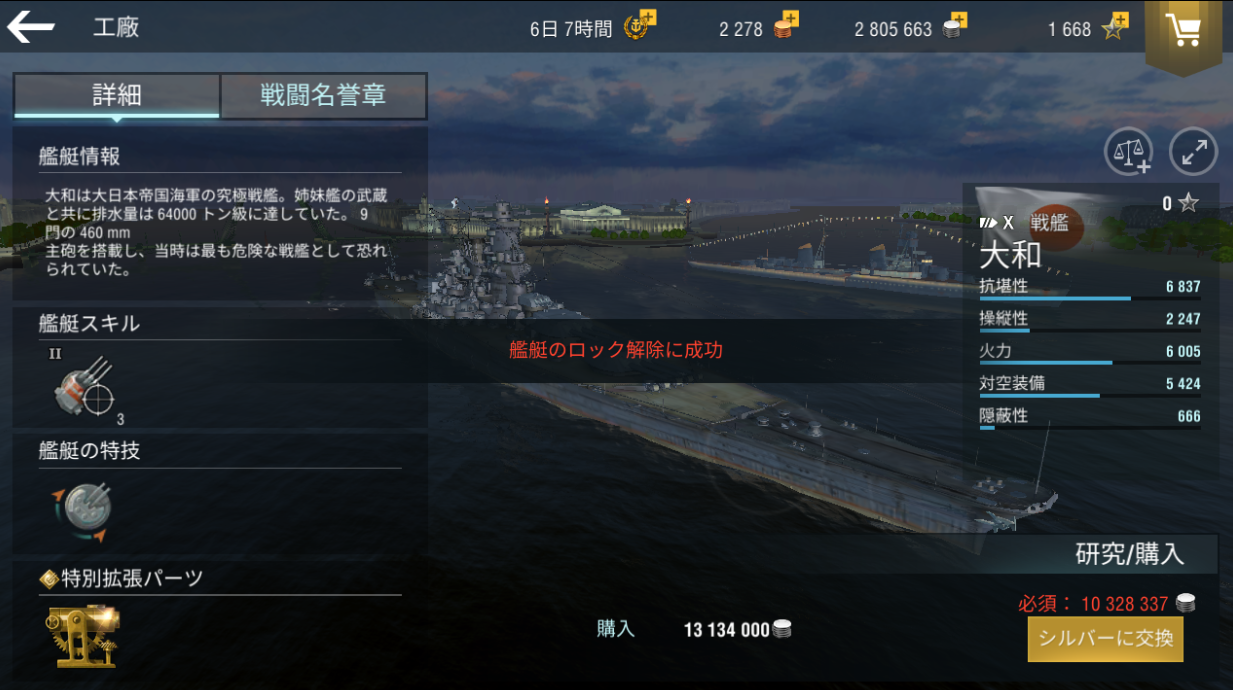Add star experience with plus icon
The width and height of the screenshot is (1233, 690).
pos(1115,26)
